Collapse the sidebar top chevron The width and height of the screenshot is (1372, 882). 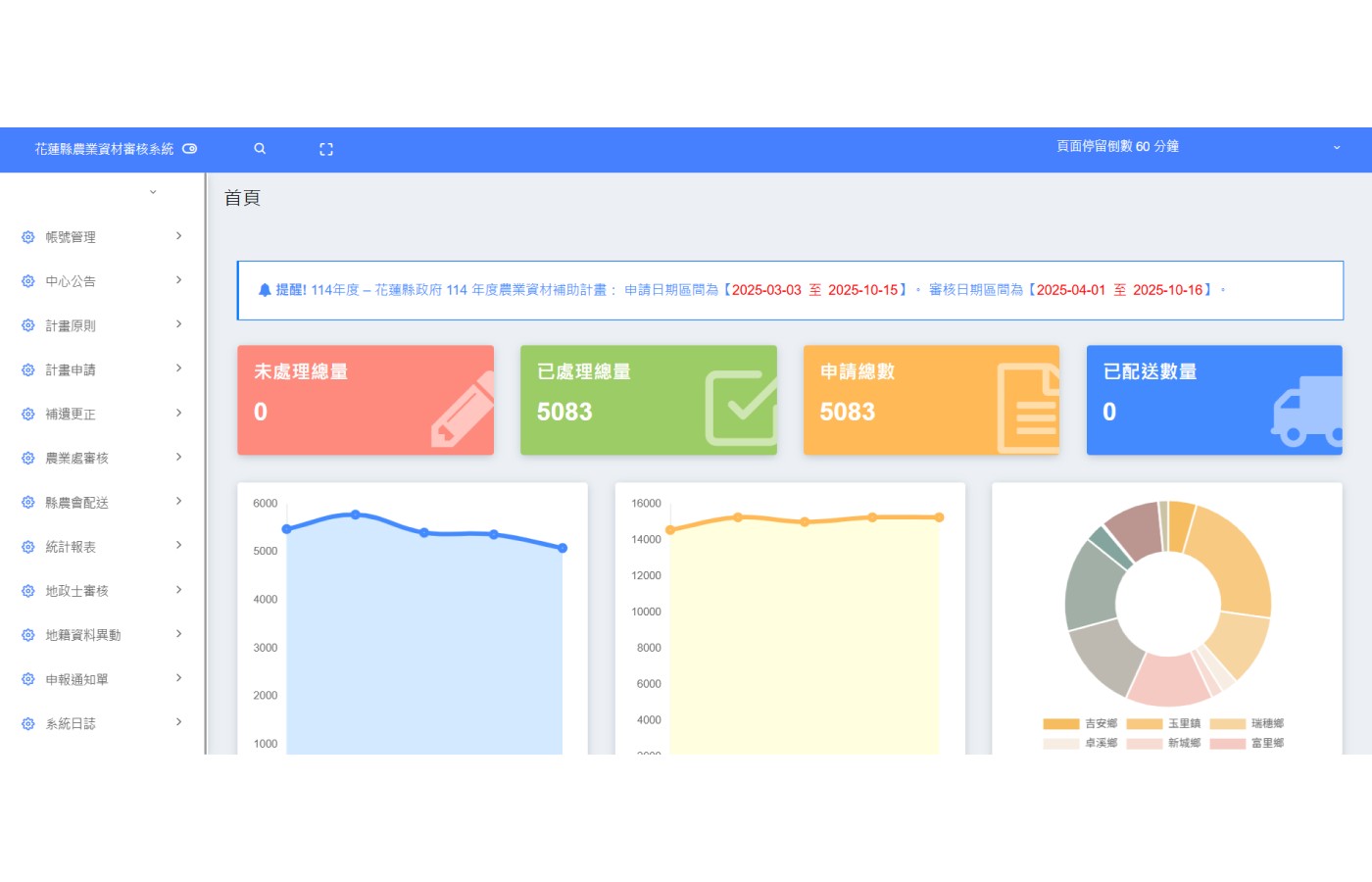(x=153, y=192)
